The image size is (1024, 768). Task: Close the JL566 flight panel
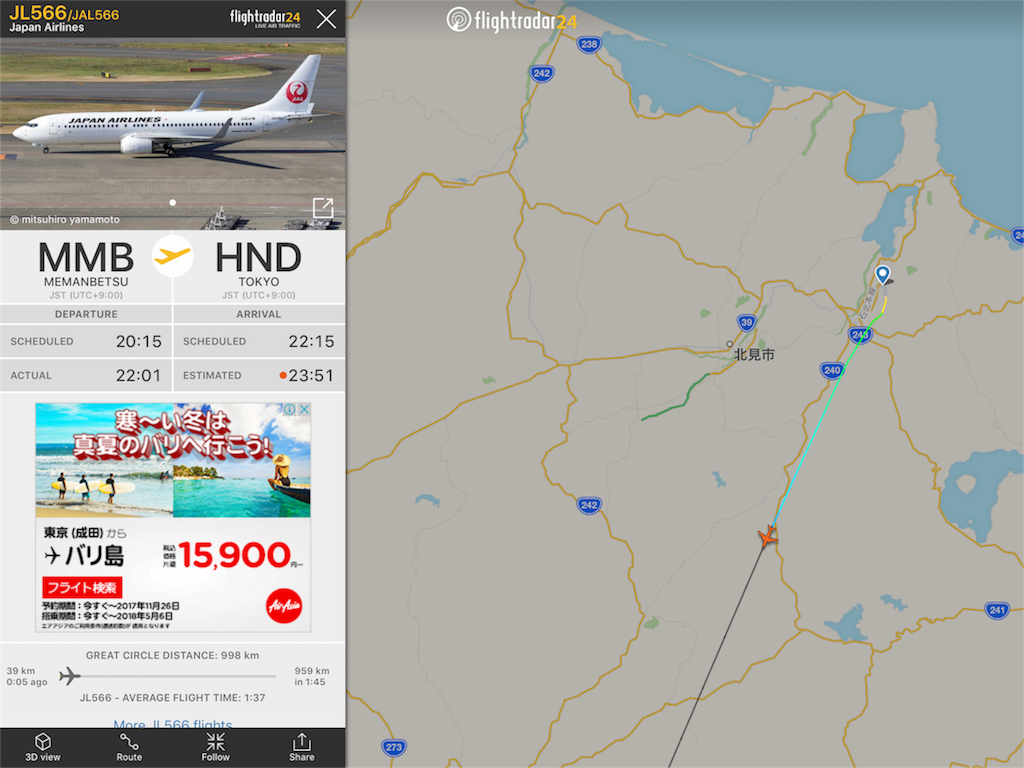click(326, 19)
